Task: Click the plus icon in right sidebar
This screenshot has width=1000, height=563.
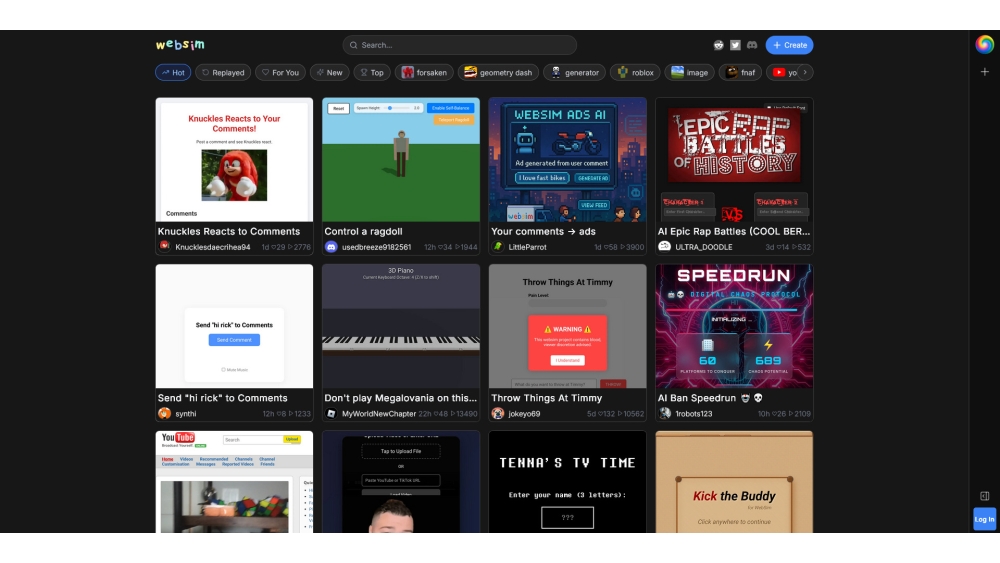Action: pos(985,72)
